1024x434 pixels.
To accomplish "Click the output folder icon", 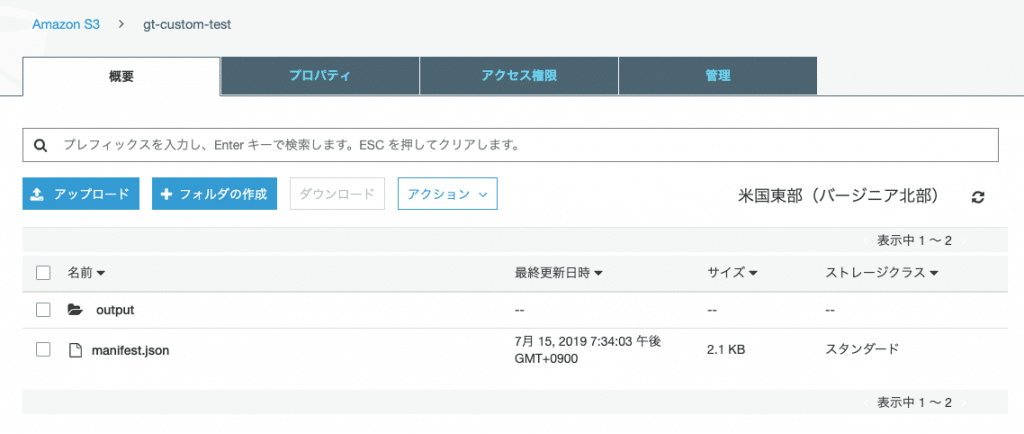I will tap(75, 310).
